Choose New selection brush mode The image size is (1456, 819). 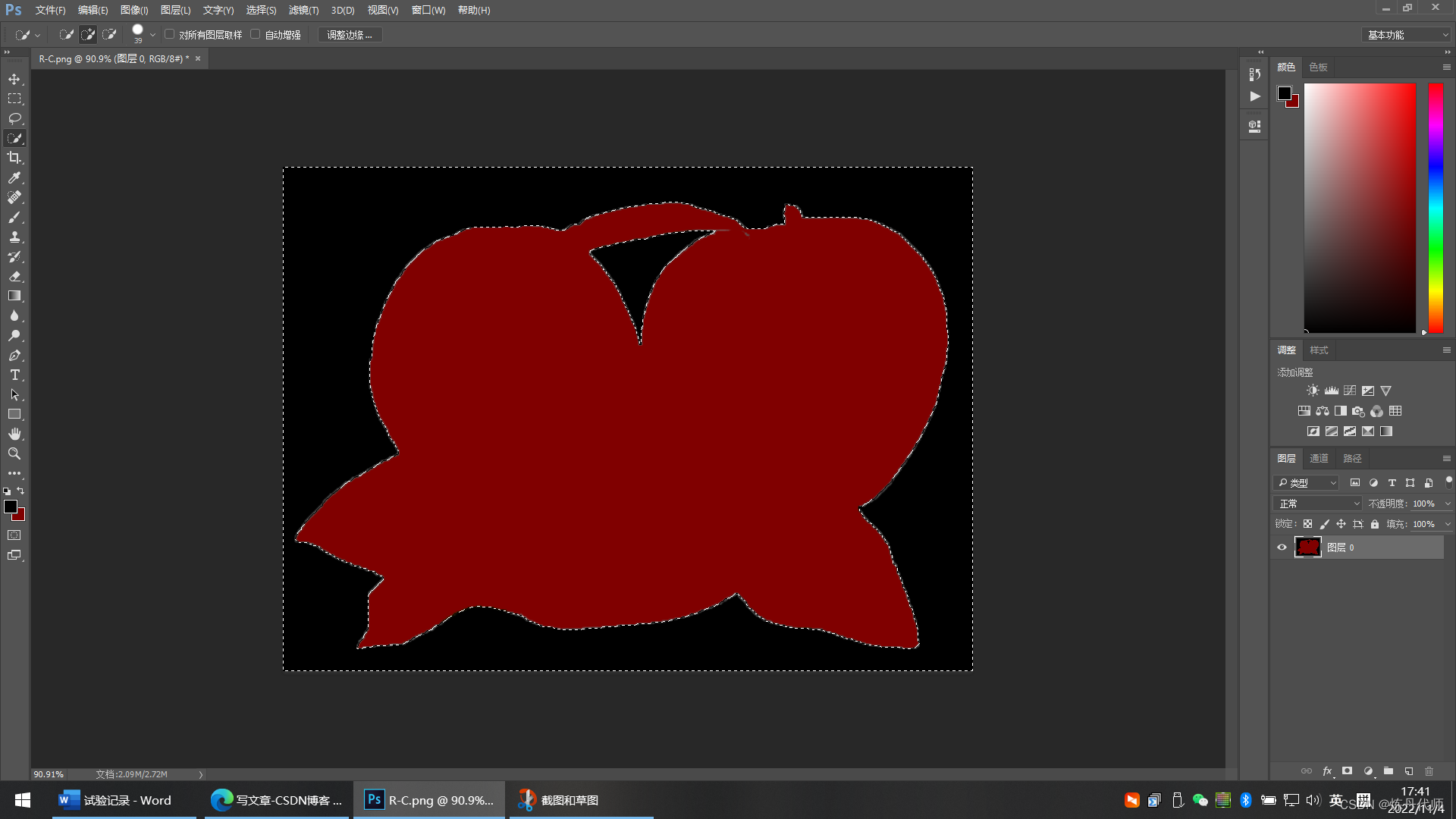pyautogui.click(x=67, y=34)
